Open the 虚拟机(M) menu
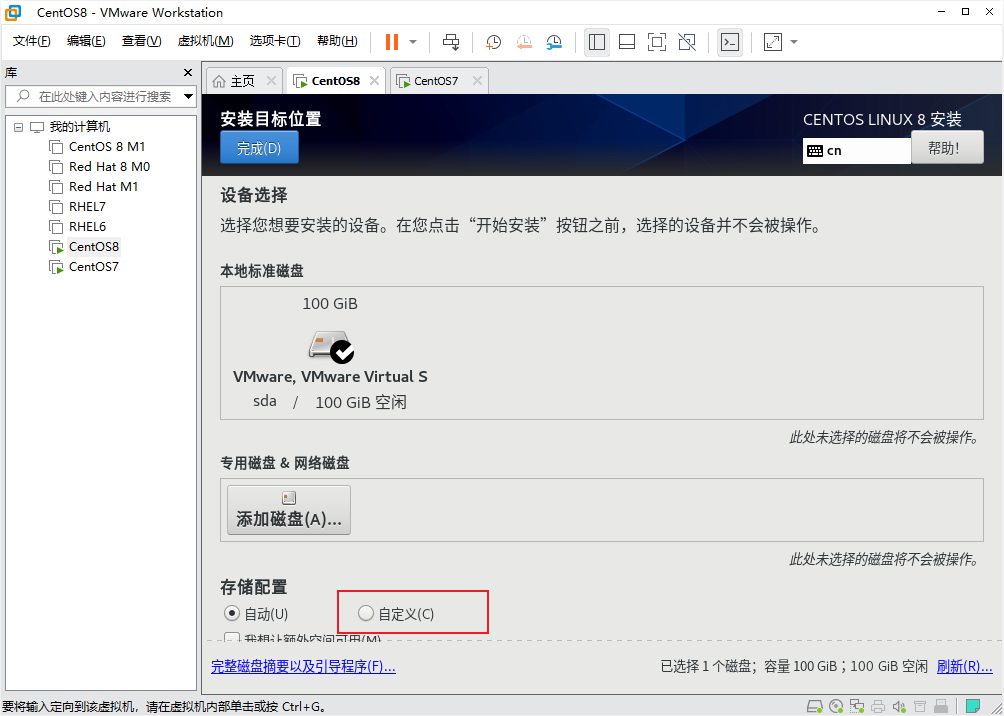 click(x=206, y=41)
